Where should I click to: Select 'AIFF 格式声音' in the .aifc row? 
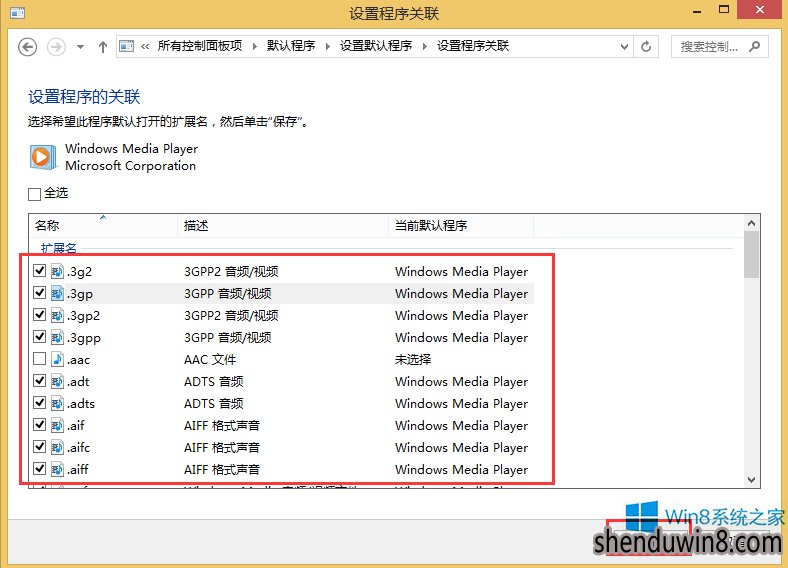tap(222, 447)
